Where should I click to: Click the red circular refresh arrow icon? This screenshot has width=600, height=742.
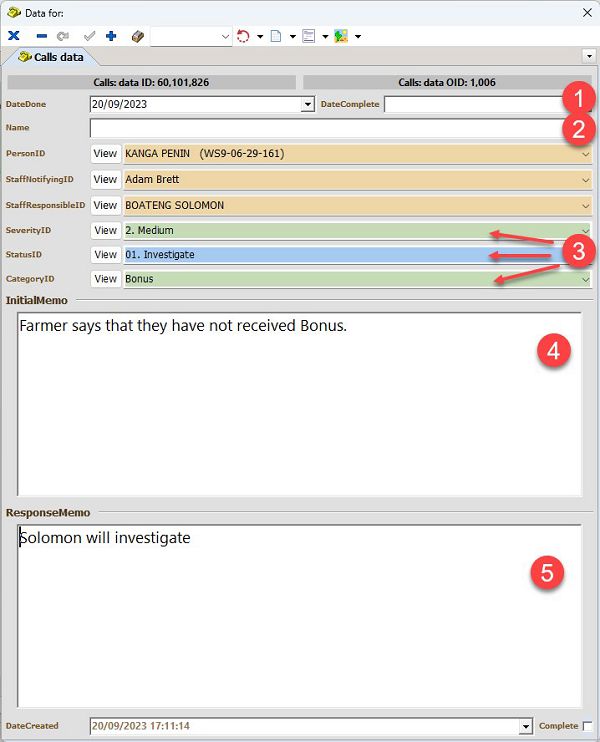point(243,36)
